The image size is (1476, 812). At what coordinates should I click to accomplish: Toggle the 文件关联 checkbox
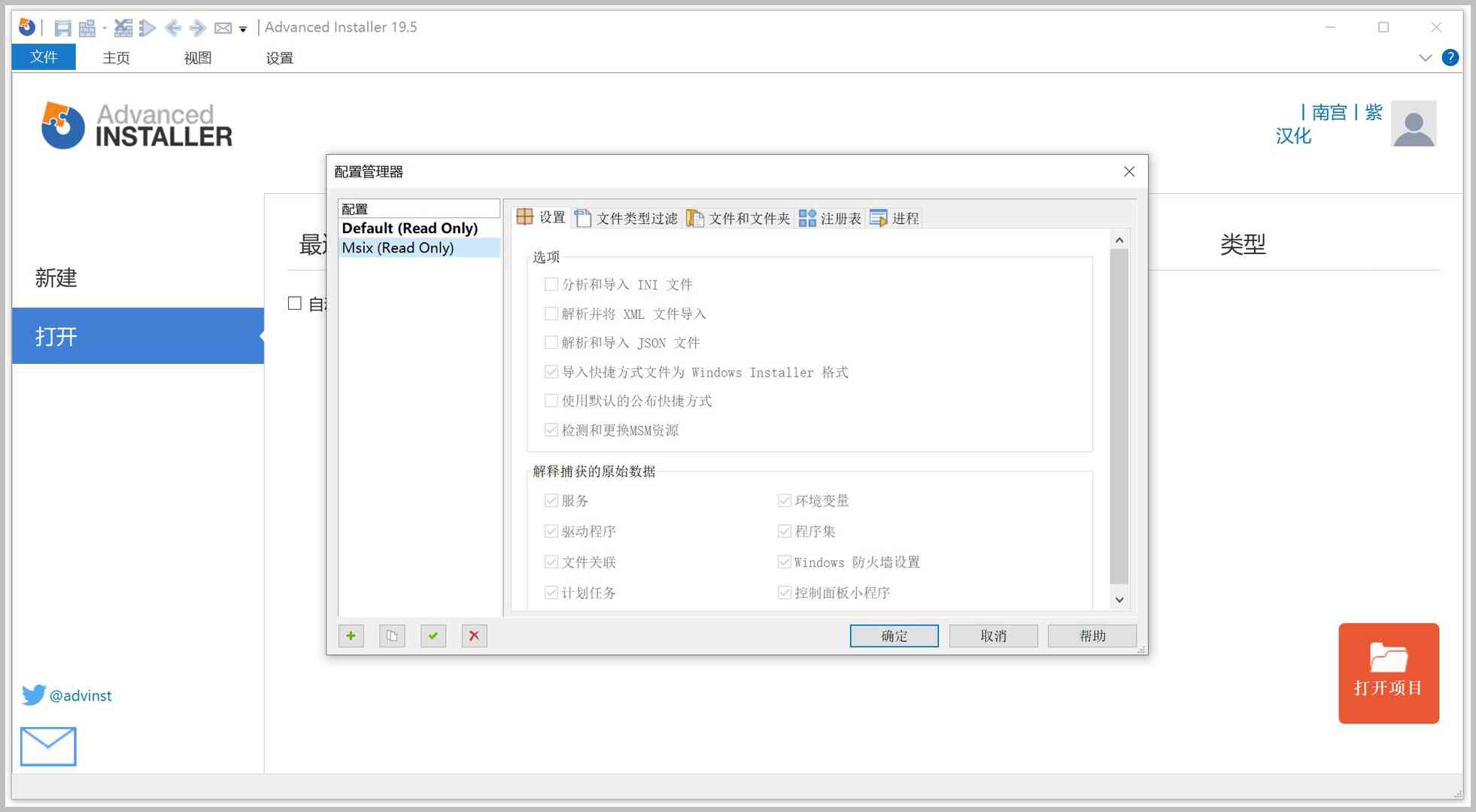tap(551, 562)
